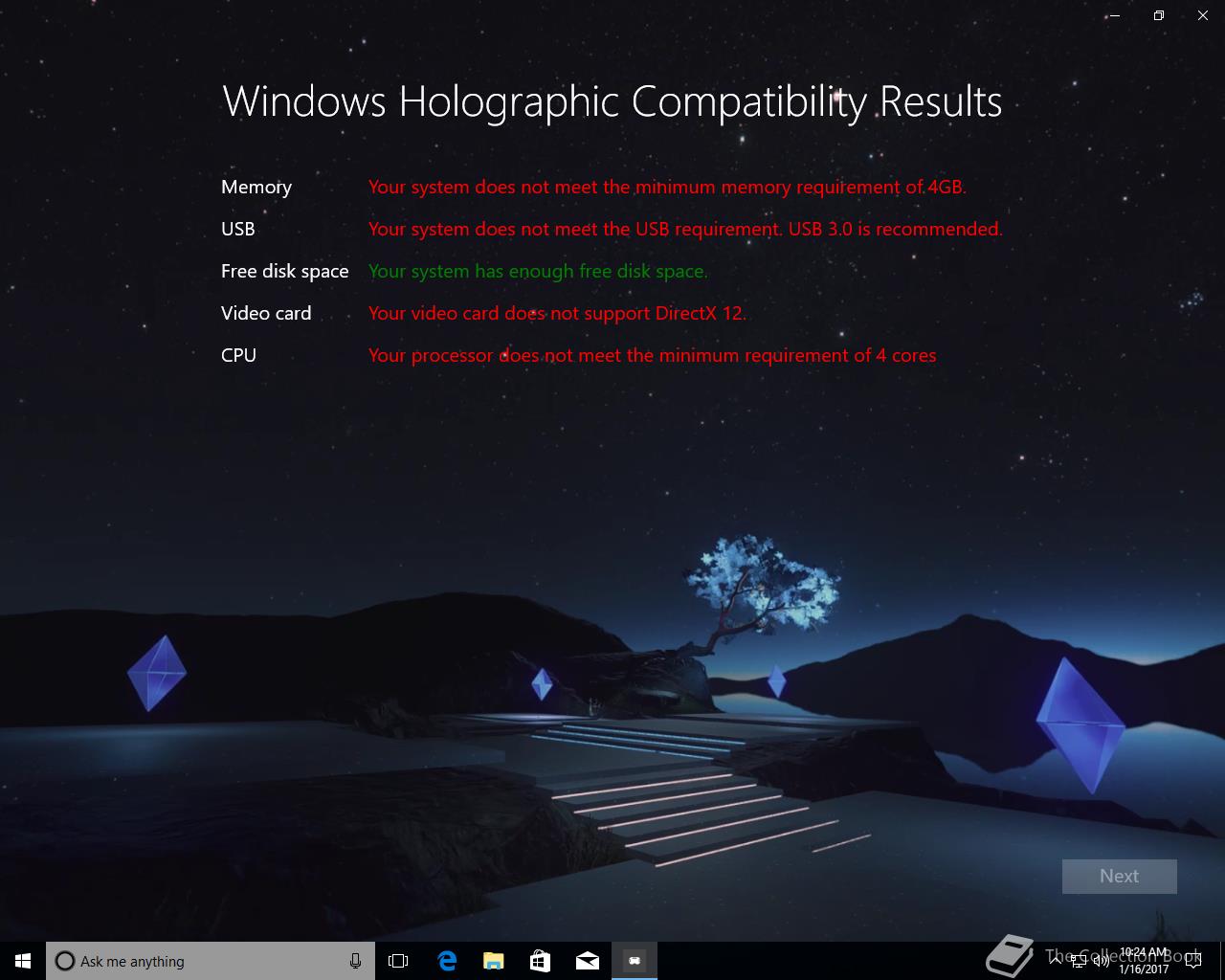1225x980 pixels.
Task: Open Task View from the taskbar
Action: (x=398, y=961)
